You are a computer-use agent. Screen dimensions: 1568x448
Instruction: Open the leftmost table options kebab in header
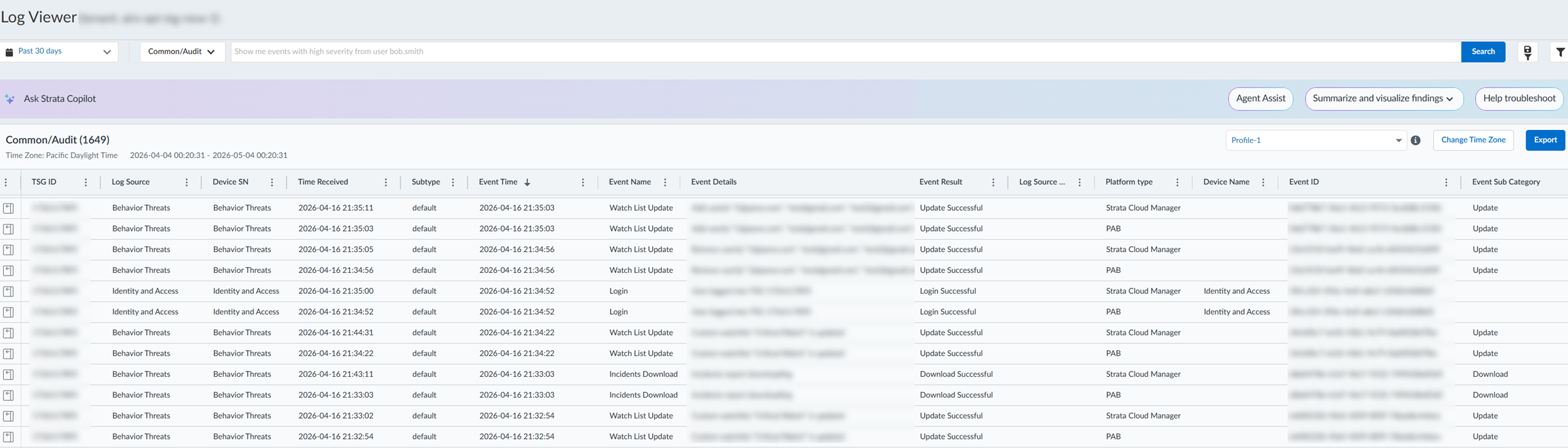[6, 182]
